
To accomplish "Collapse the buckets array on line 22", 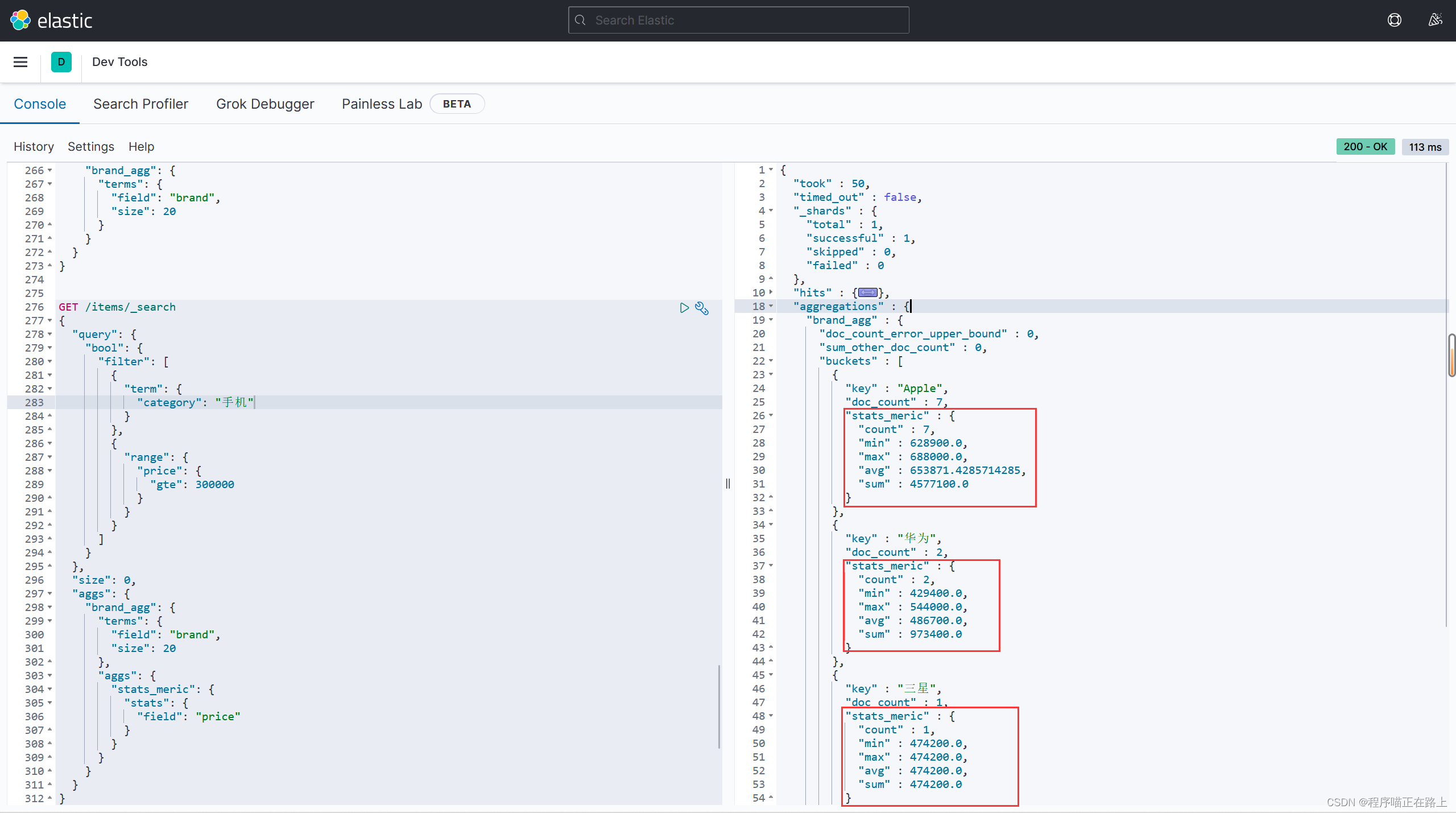I will tap(771, 361).
